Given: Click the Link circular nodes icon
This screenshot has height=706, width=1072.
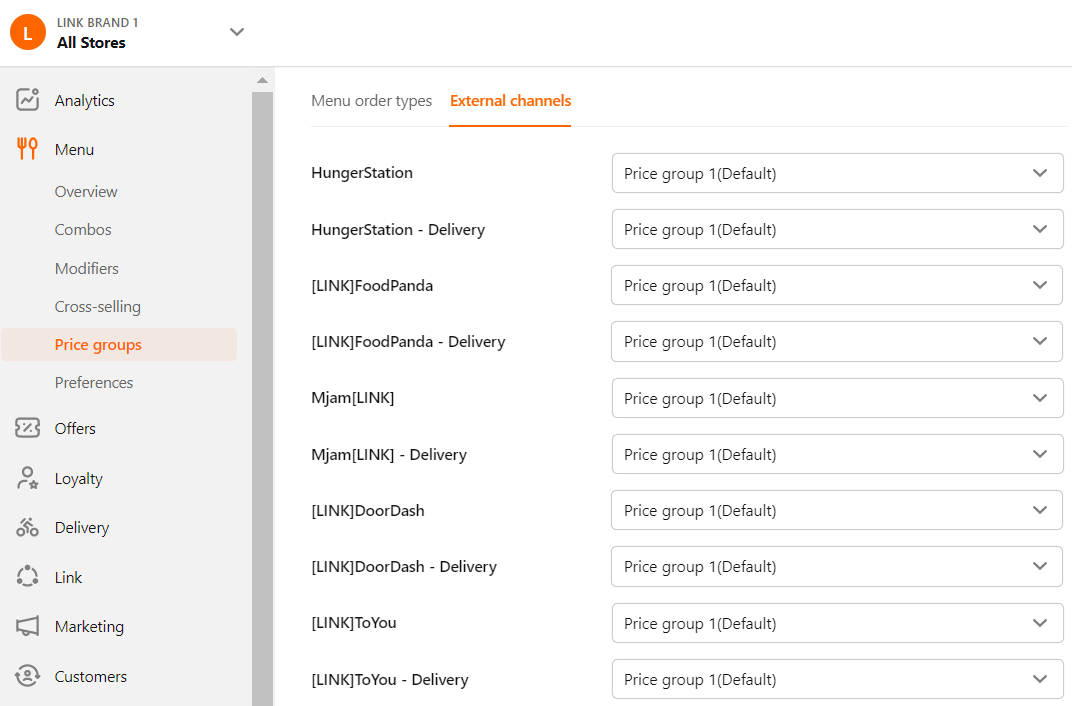Looking at the screenshot, I should (x=27, y=576).
